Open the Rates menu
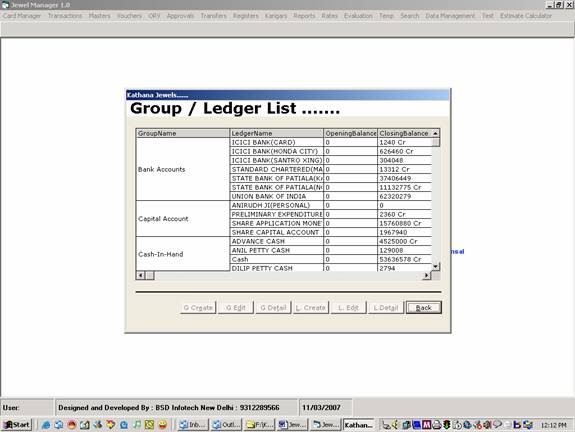This screenshot has height=432, width=575. point(329,16)
